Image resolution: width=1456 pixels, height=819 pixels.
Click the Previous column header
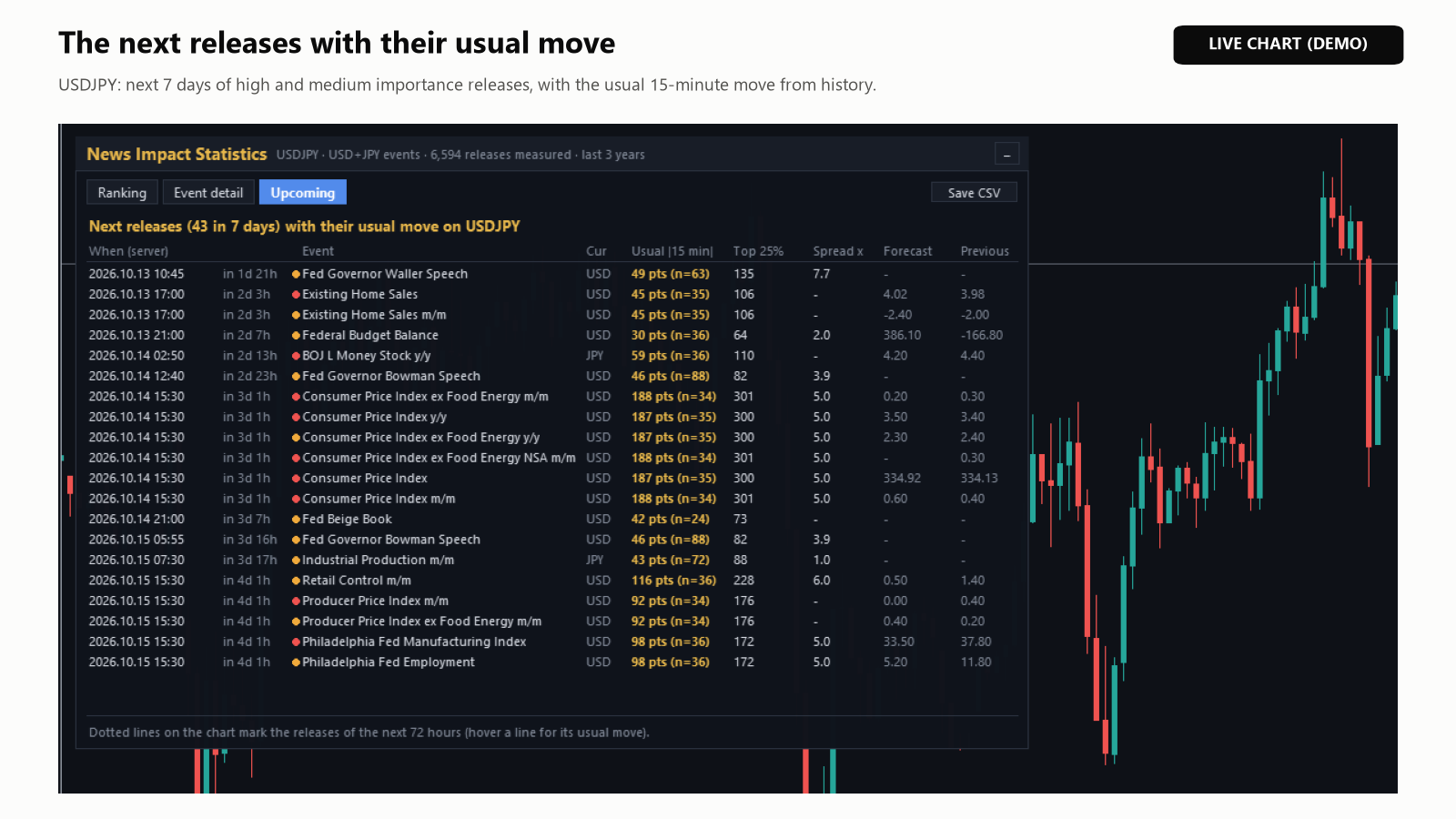tap(985, 251)
